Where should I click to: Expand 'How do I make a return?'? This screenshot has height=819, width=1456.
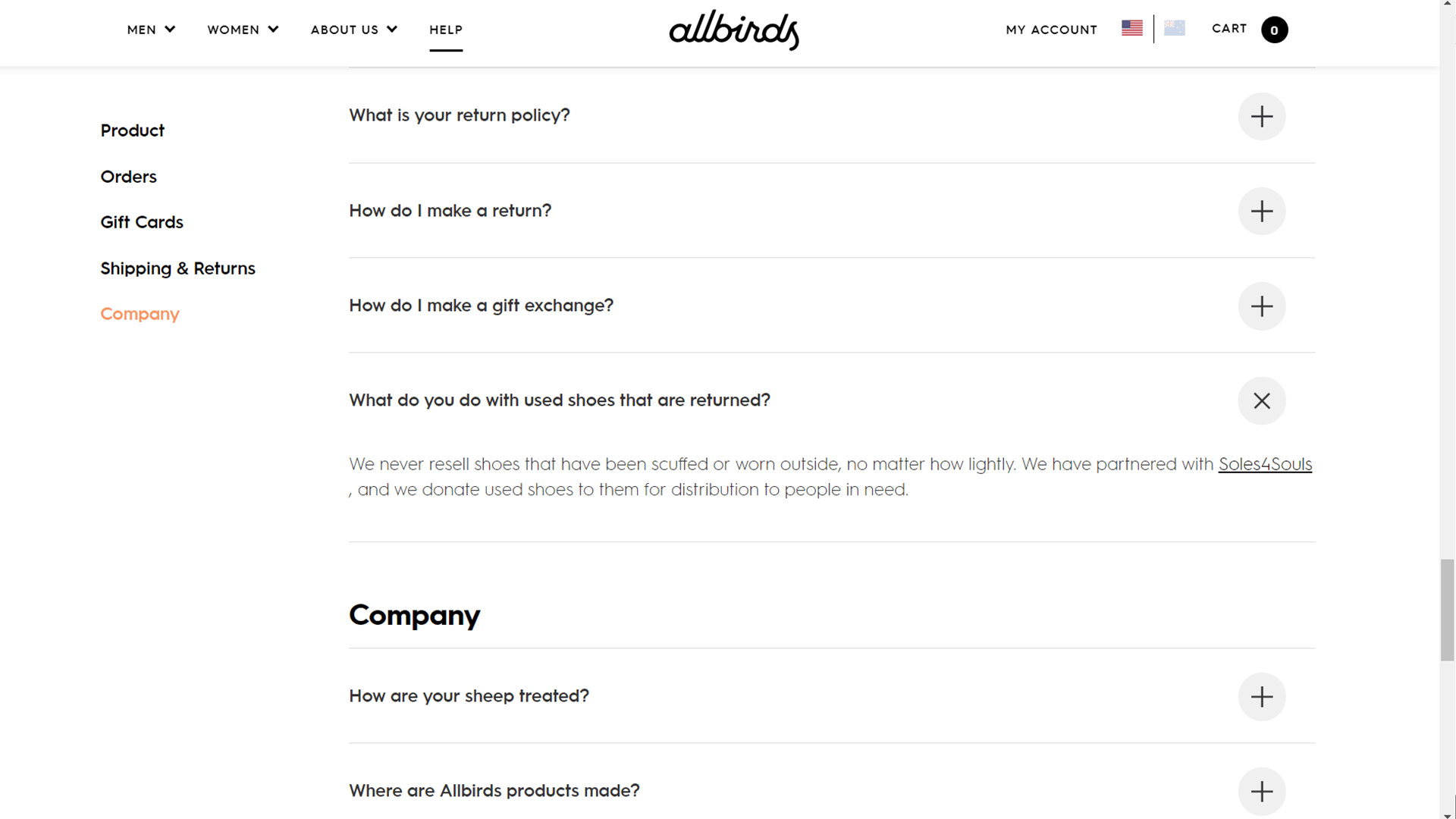1261,211
